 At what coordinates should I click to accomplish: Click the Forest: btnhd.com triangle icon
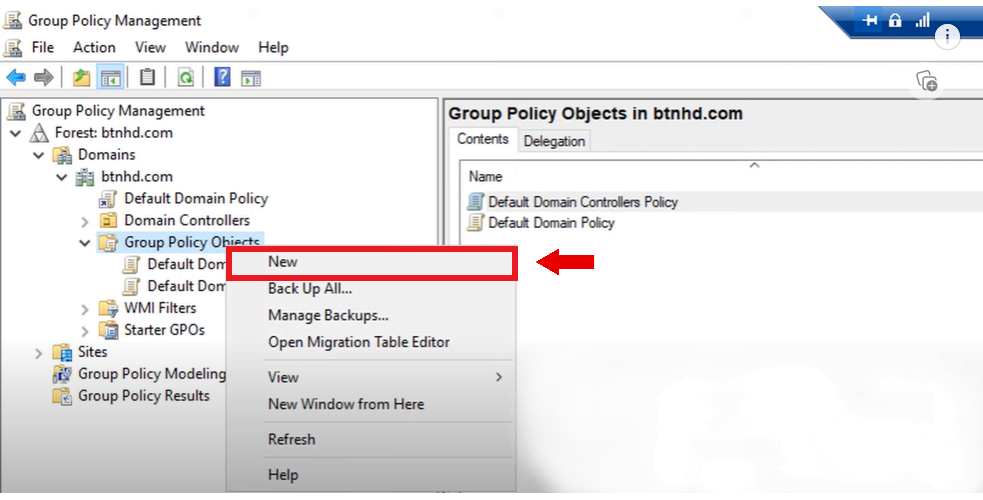click(39, 133)
